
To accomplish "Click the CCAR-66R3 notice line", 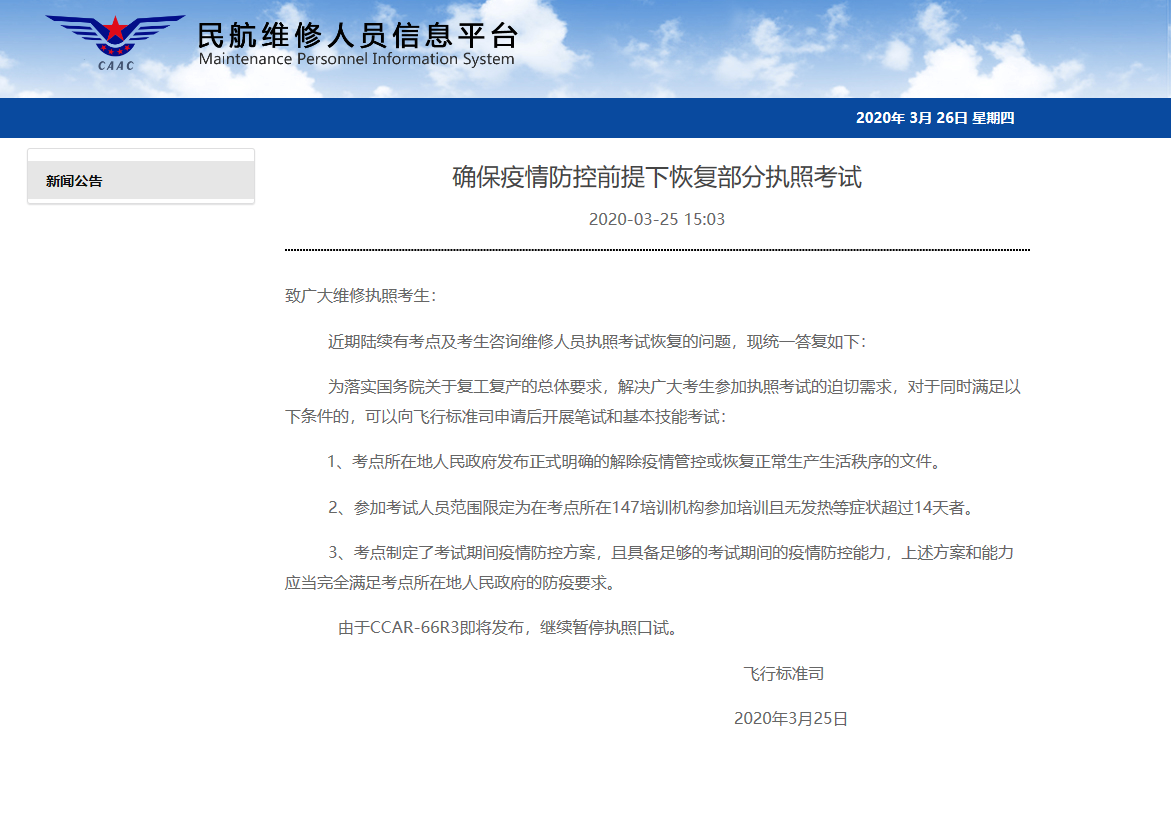I will tap(508, 629).
